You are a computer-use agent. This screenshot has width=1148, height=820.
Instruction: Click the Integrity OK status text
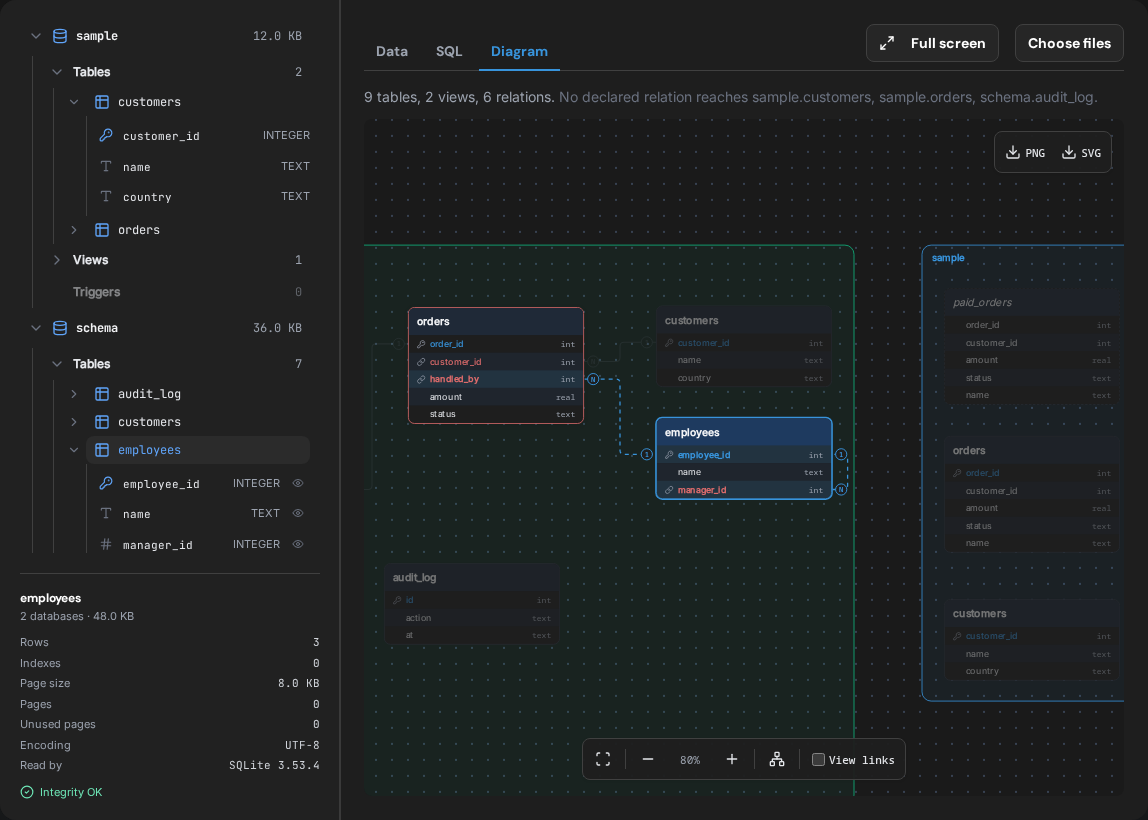pos(71,792)
